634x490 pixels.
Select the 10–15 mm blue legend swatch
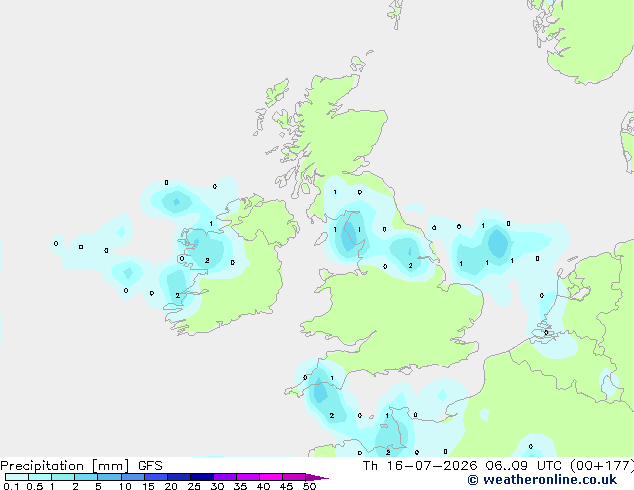point(133,477)
